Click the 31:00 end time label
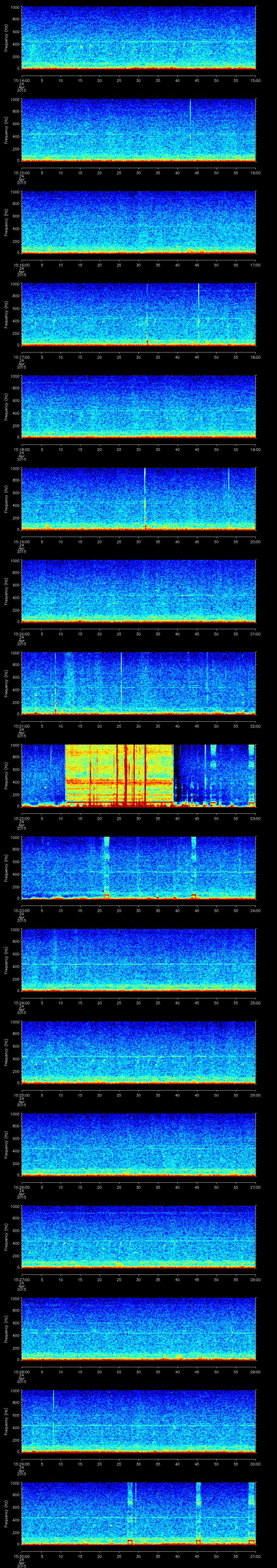 click(255, 1556)
